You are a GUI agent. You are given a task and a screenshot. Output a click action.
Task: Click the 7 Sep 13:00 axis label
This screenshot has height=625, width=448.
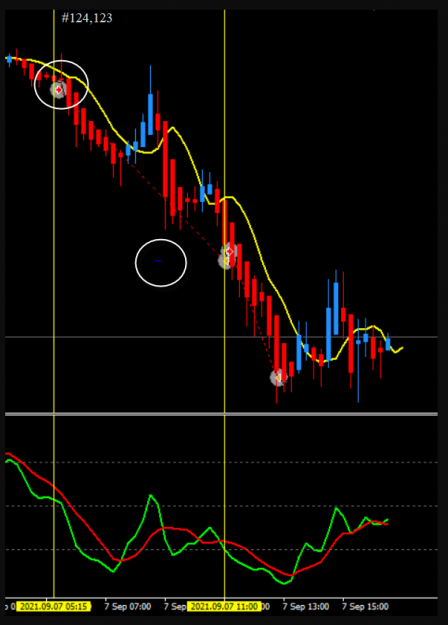click(306, 607)
